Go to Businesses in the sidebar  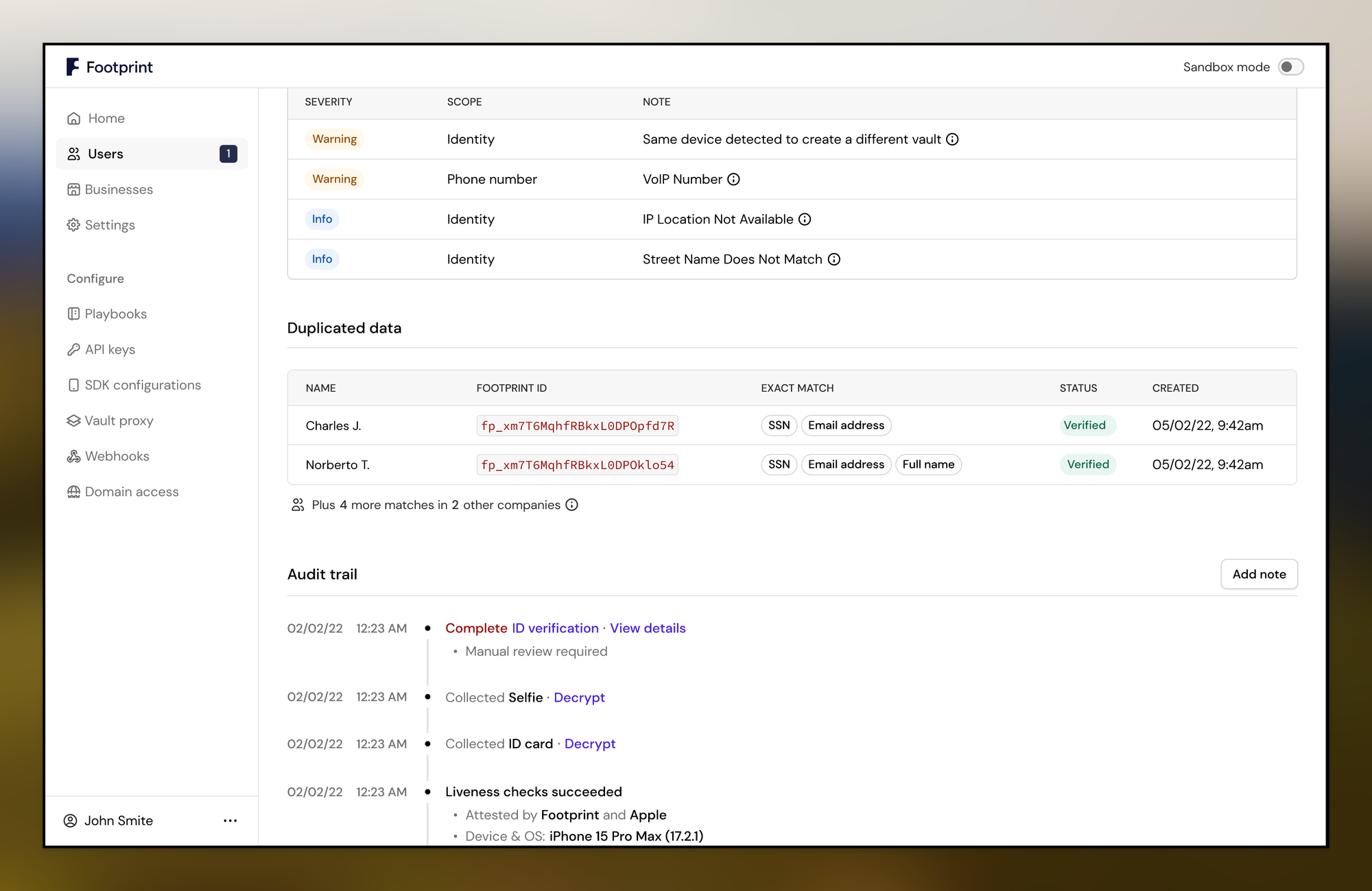point(118,189)
